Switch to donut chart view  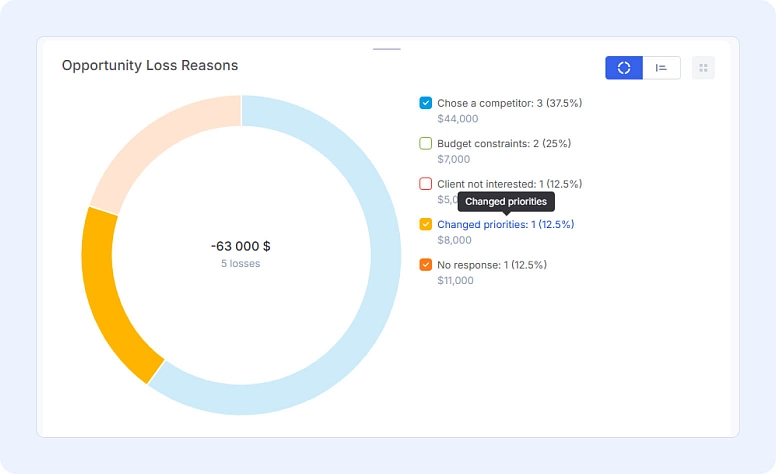(624, 68)
